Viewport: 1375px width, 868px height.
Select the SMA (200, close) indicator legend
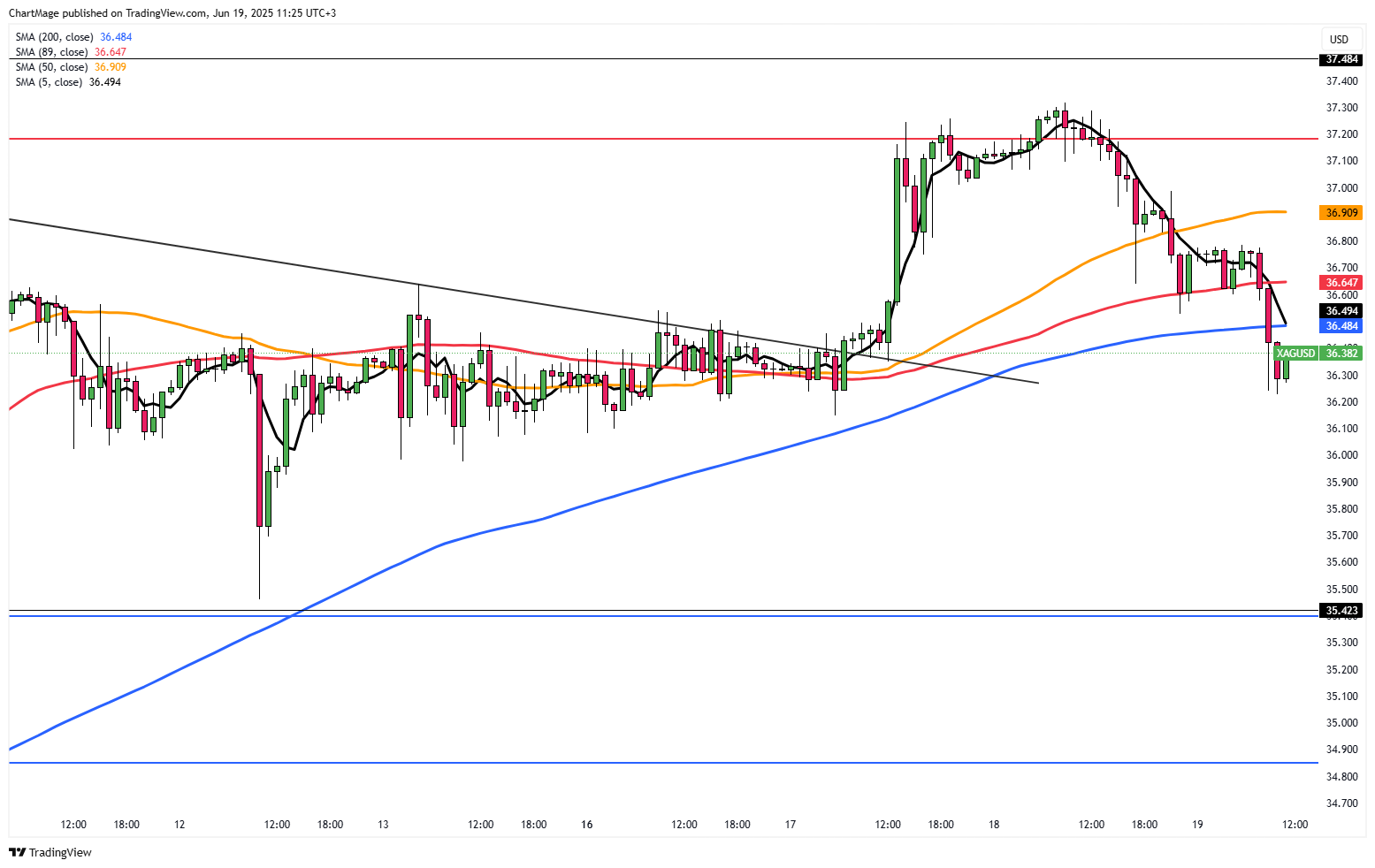[73, 37]
